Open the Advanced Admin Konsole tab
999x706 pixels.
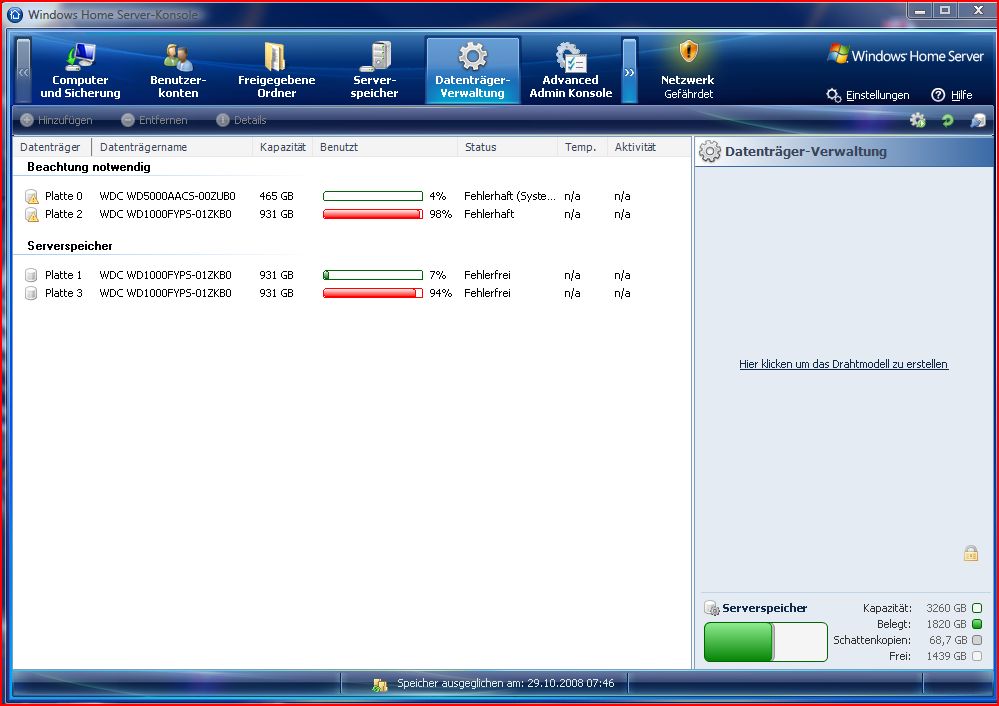tap(571, 70)
